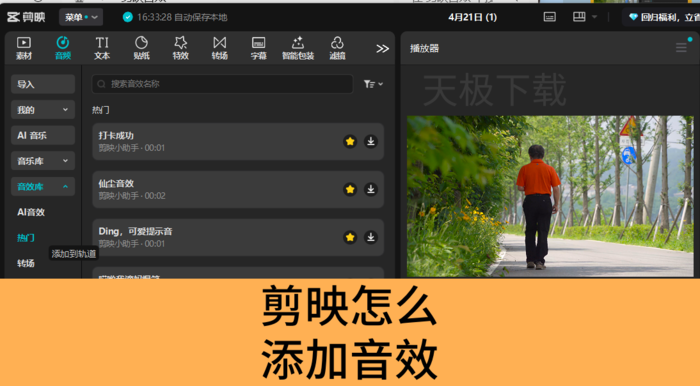The height and width of the screenshot is (386, 700).
Task: Select the AI音效 category
Action: tap(31, 212)
